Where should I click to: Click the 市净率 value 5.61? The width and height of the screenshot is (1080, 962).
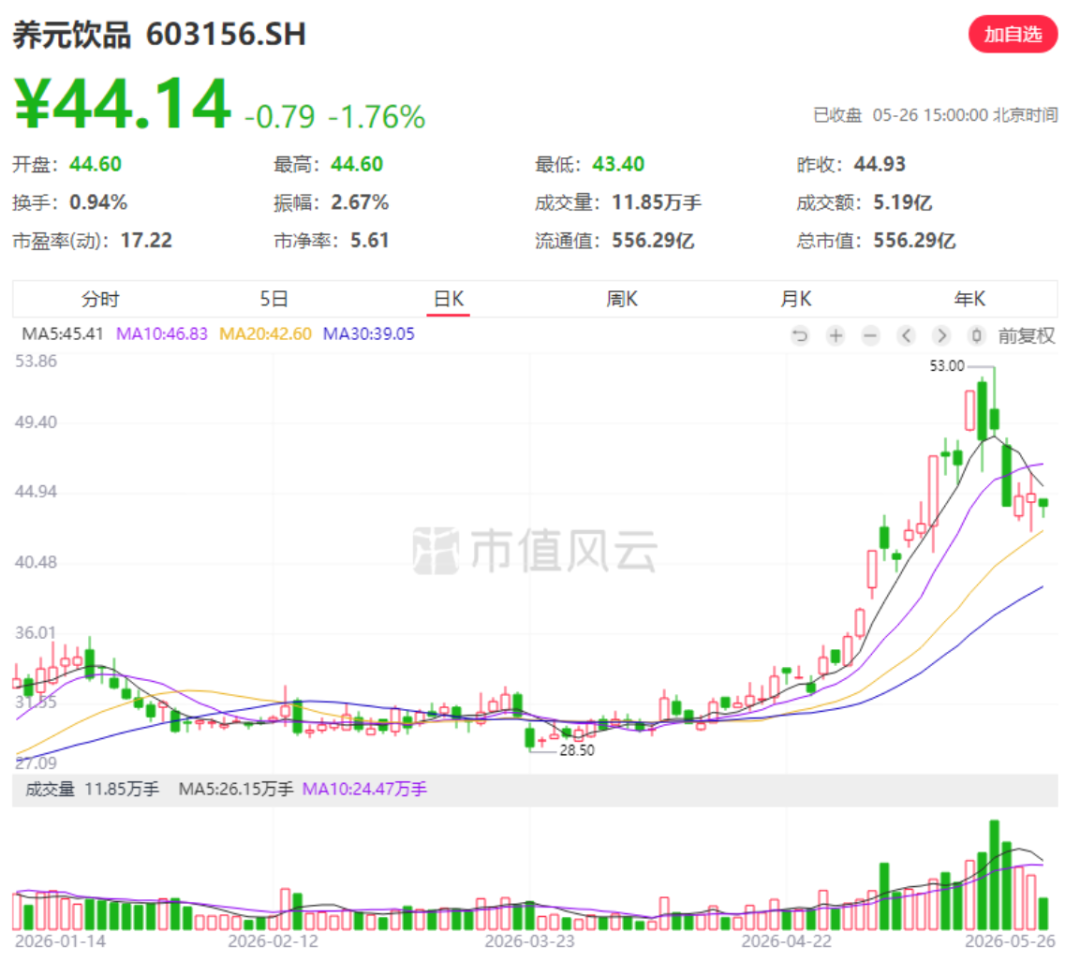[369, 240]
